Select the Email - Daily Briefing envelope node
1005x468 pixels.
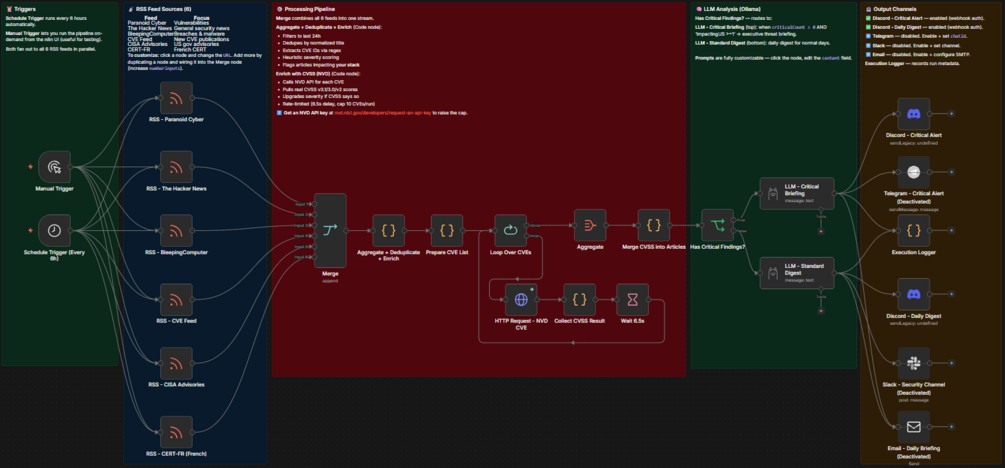point(914,427)
